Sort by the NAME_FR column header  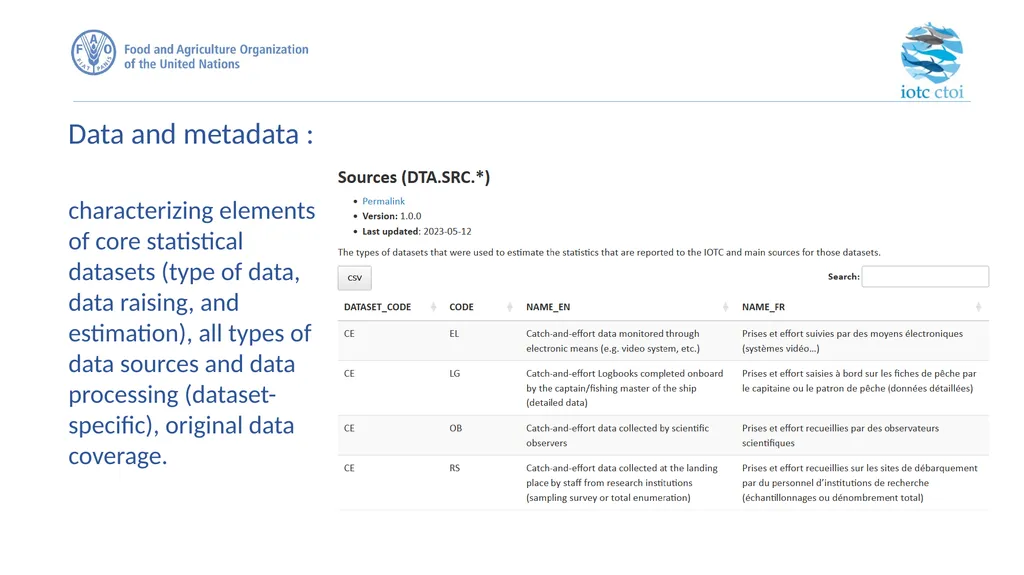point(763,307)
